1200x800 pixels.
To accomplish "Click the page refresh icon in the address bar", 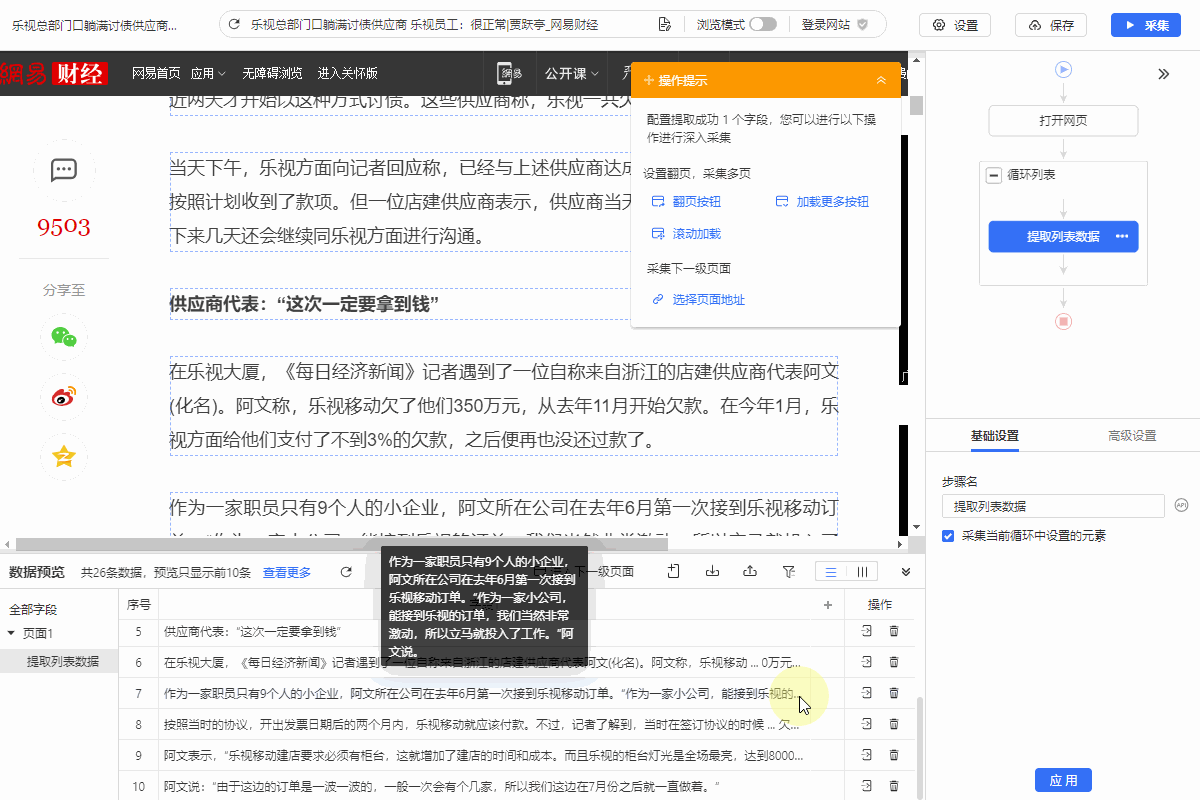I will [234, 24].
